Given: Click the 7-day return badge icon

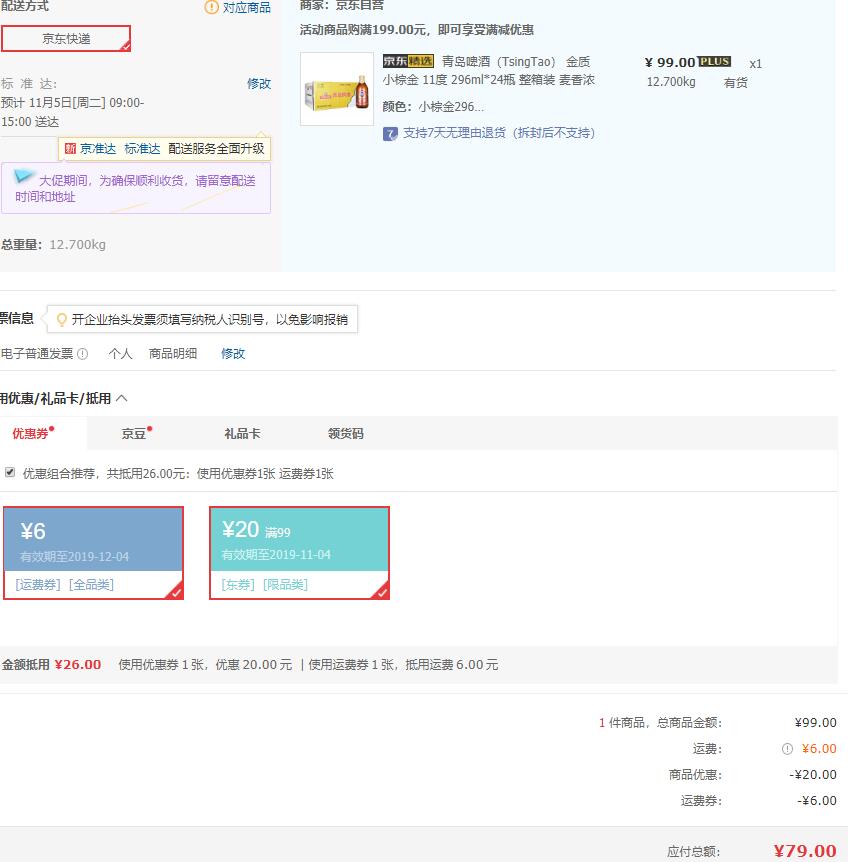Looking at the screenshot, I should tap(390, 134).
